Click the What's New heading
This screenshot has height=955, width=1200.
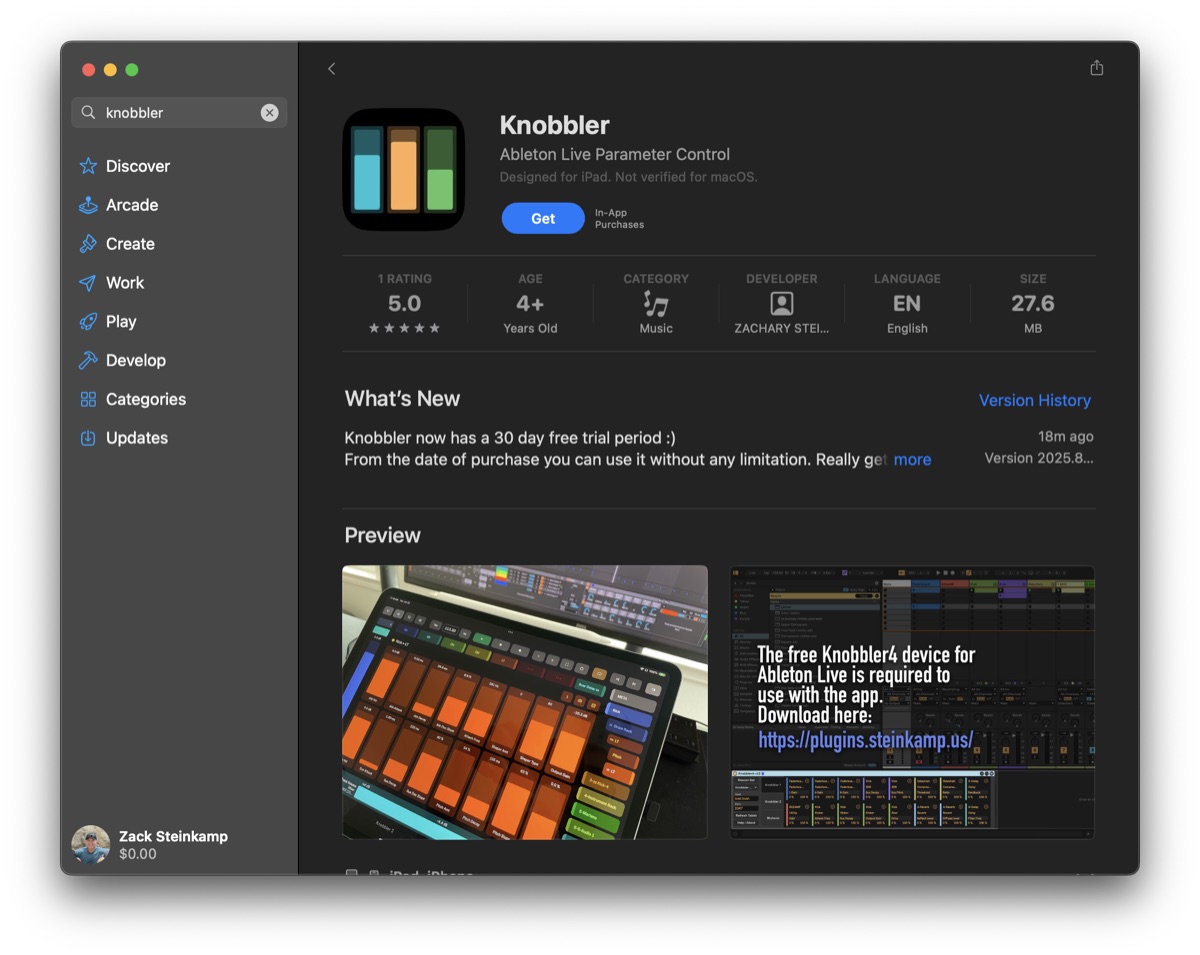[402, 398]
